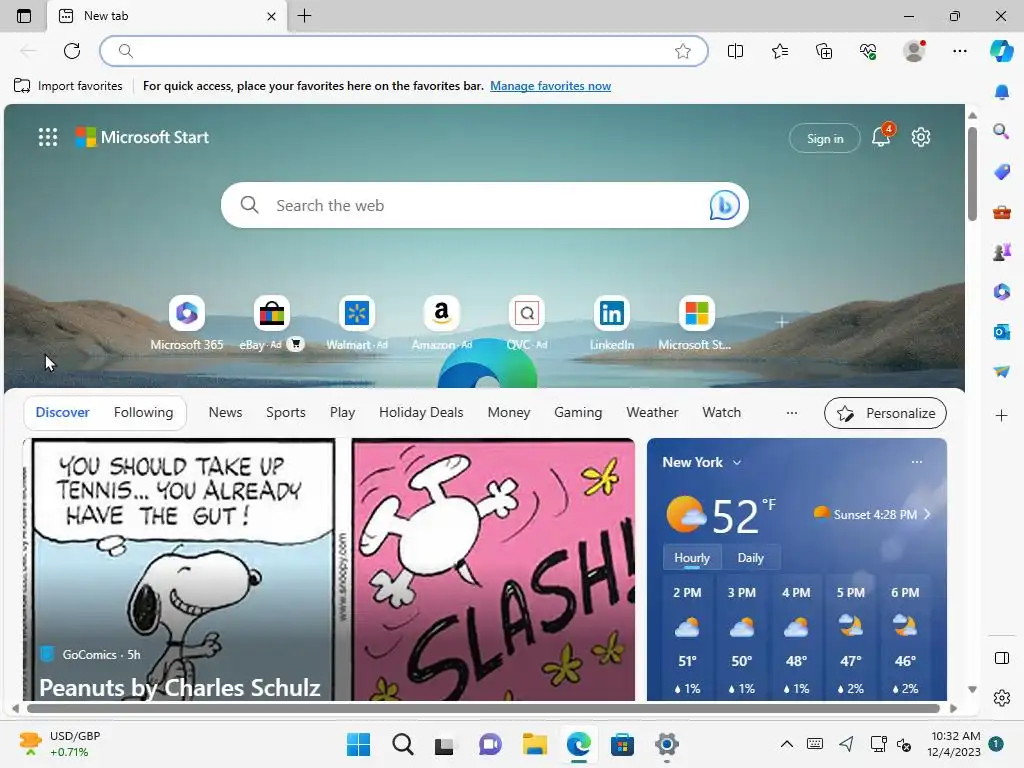Open sidebar search magnifier icon

[x=1002, y=132]
